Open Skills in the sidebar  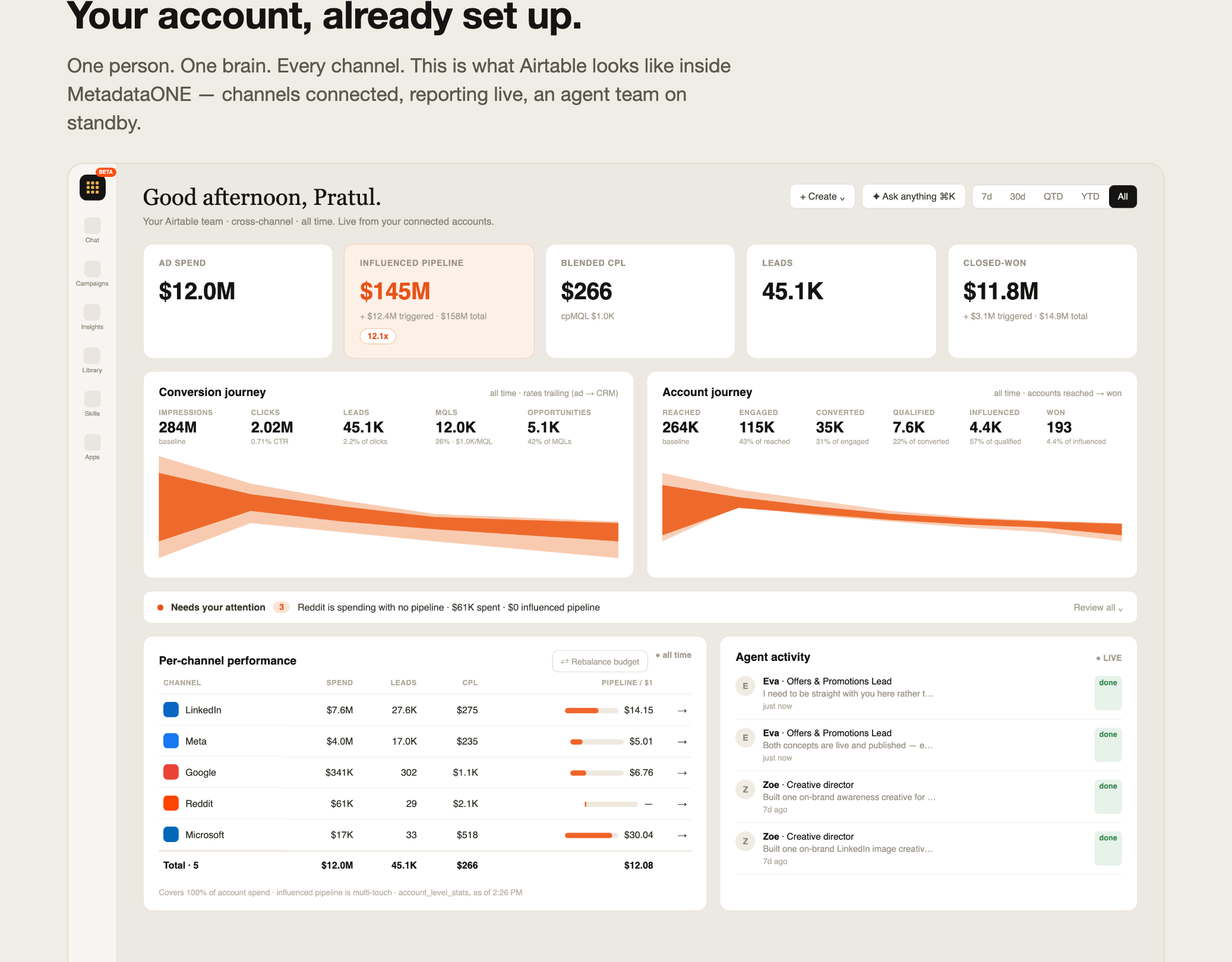coord(92,404)
